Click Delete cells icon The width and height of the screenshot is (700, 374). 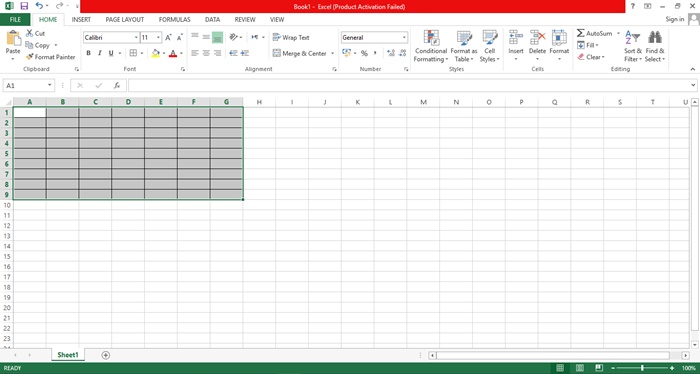tap(538, 38)
